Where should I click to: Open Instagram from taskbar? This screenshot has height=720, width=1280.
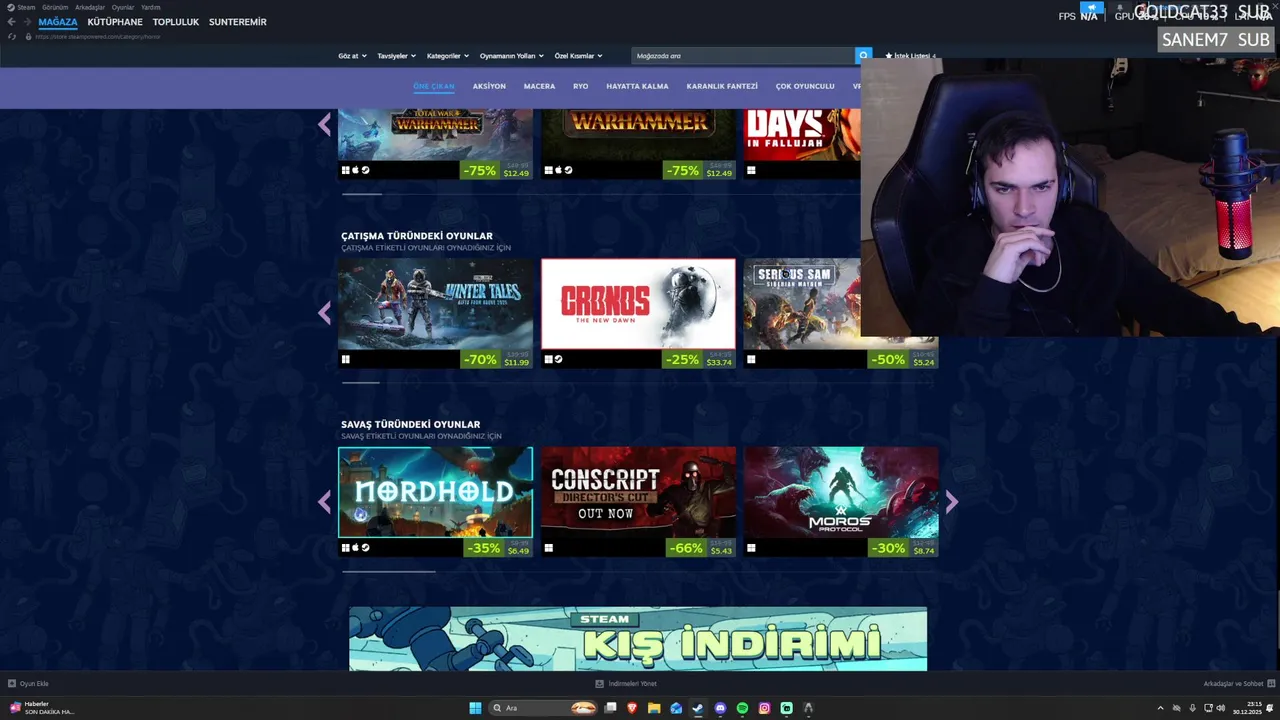click(764, 708)
